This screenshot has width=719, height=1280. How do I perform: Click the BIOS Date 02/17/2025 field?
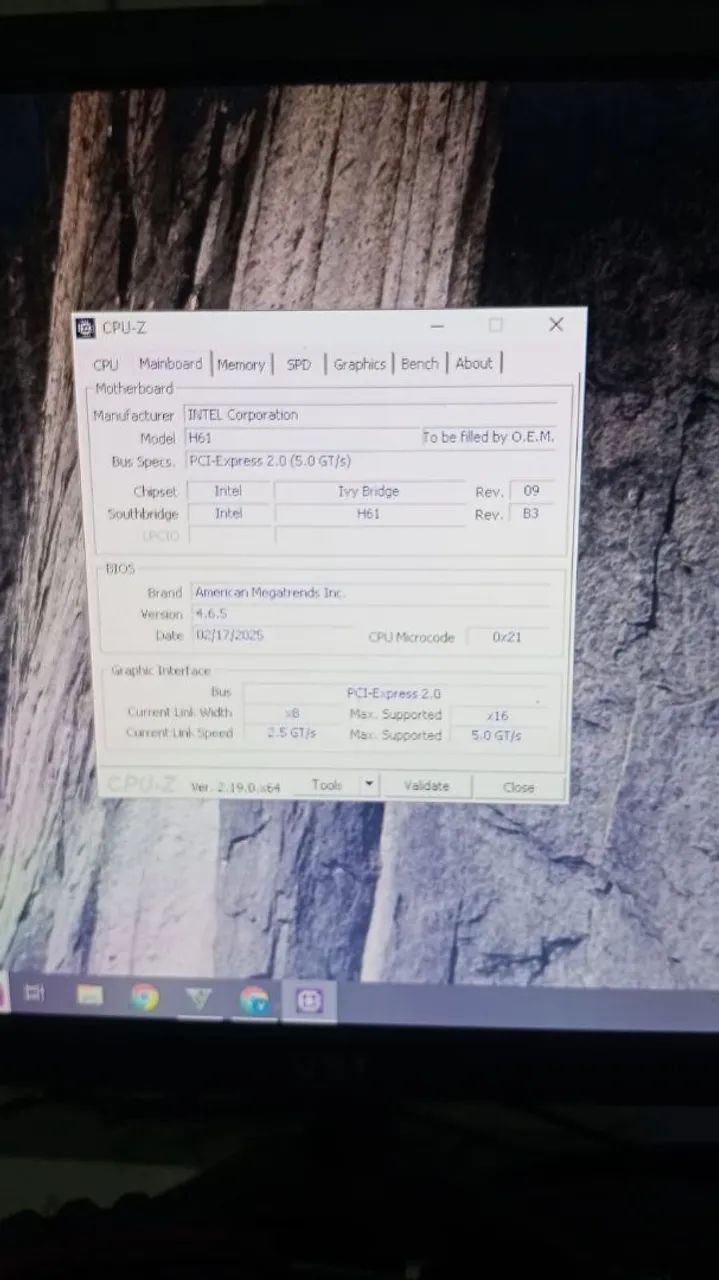271,635
